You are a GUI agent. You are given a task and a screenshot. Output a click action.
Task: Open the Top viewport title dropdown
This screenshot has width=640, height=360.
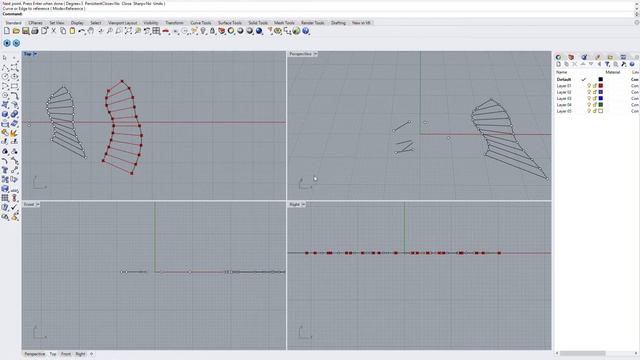[35, 54]
